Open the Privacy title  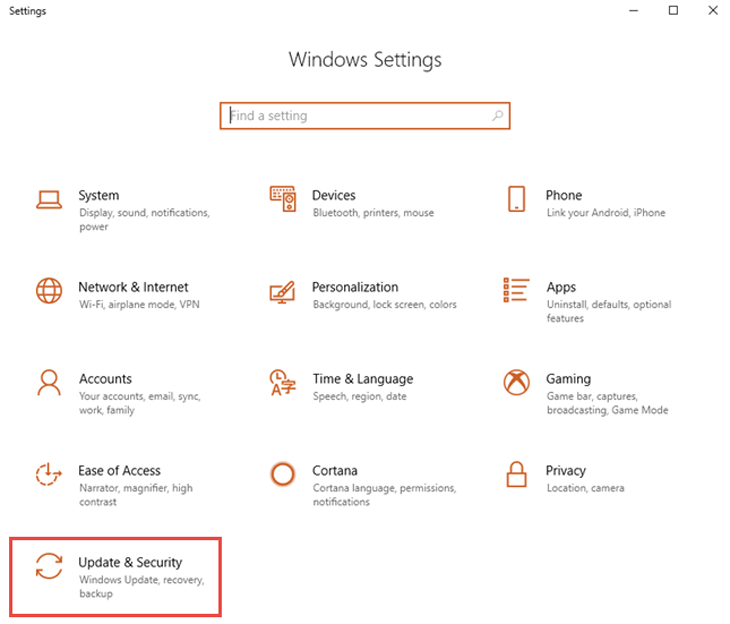coord(566,471)
